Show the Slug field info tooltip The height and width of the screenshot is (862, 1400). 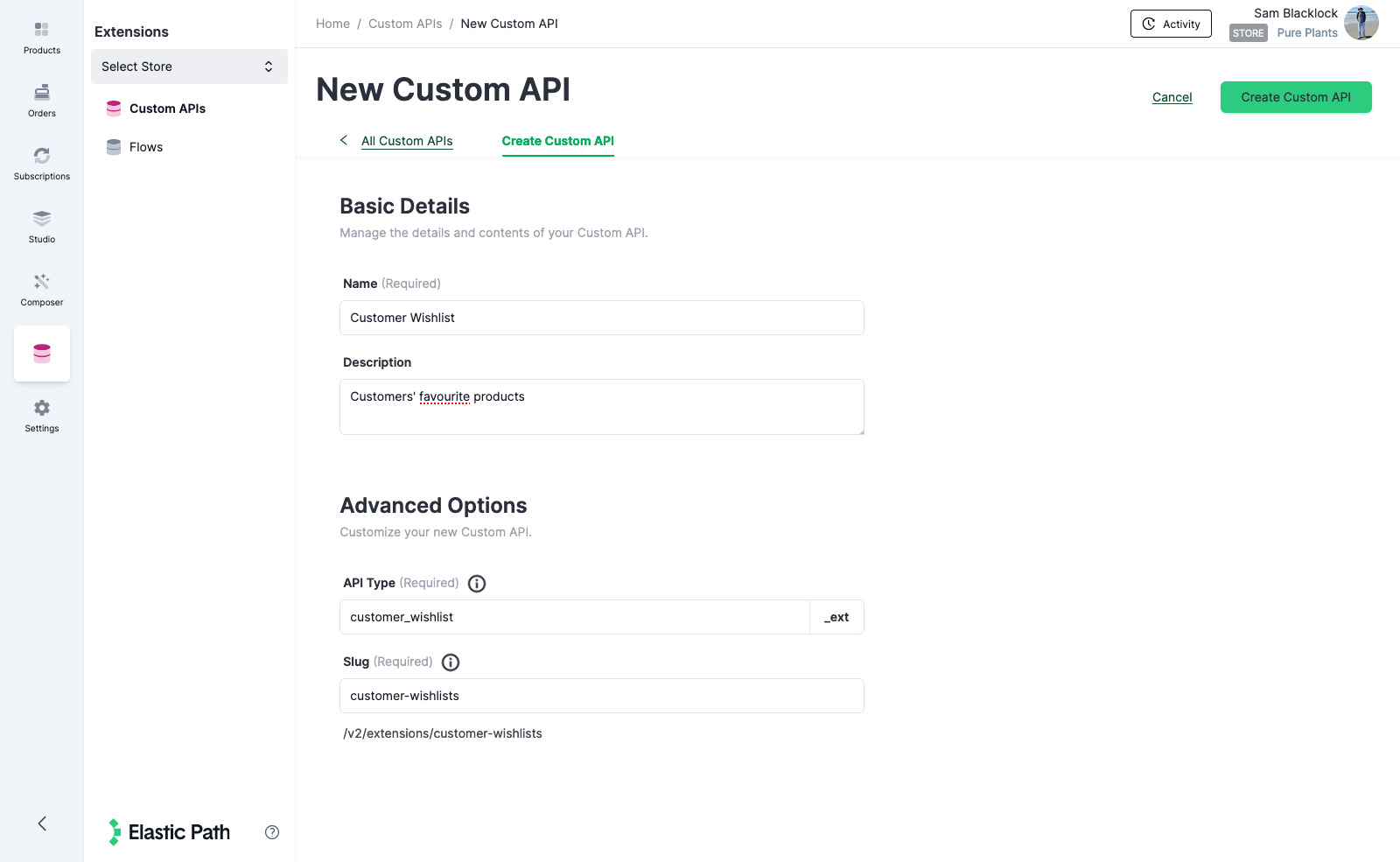(451, 662)
